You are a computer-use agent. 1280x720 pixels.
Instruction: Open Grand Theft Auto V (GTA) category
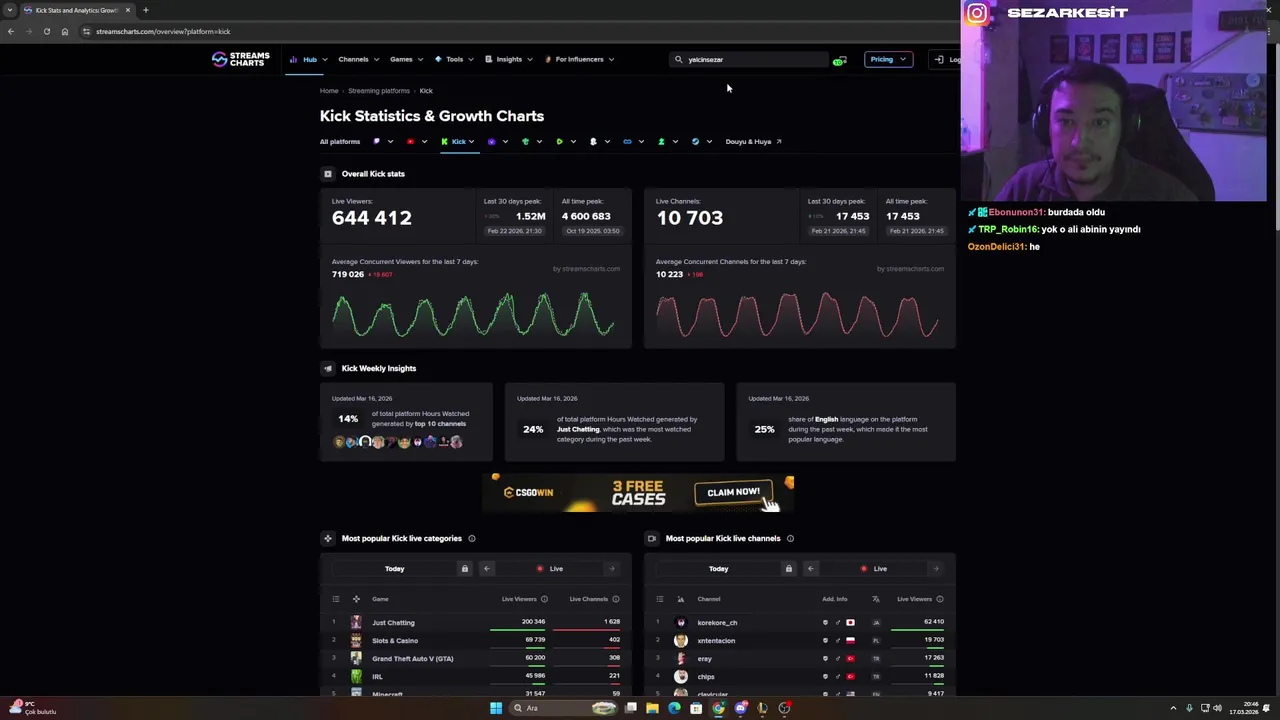(413, 658)
